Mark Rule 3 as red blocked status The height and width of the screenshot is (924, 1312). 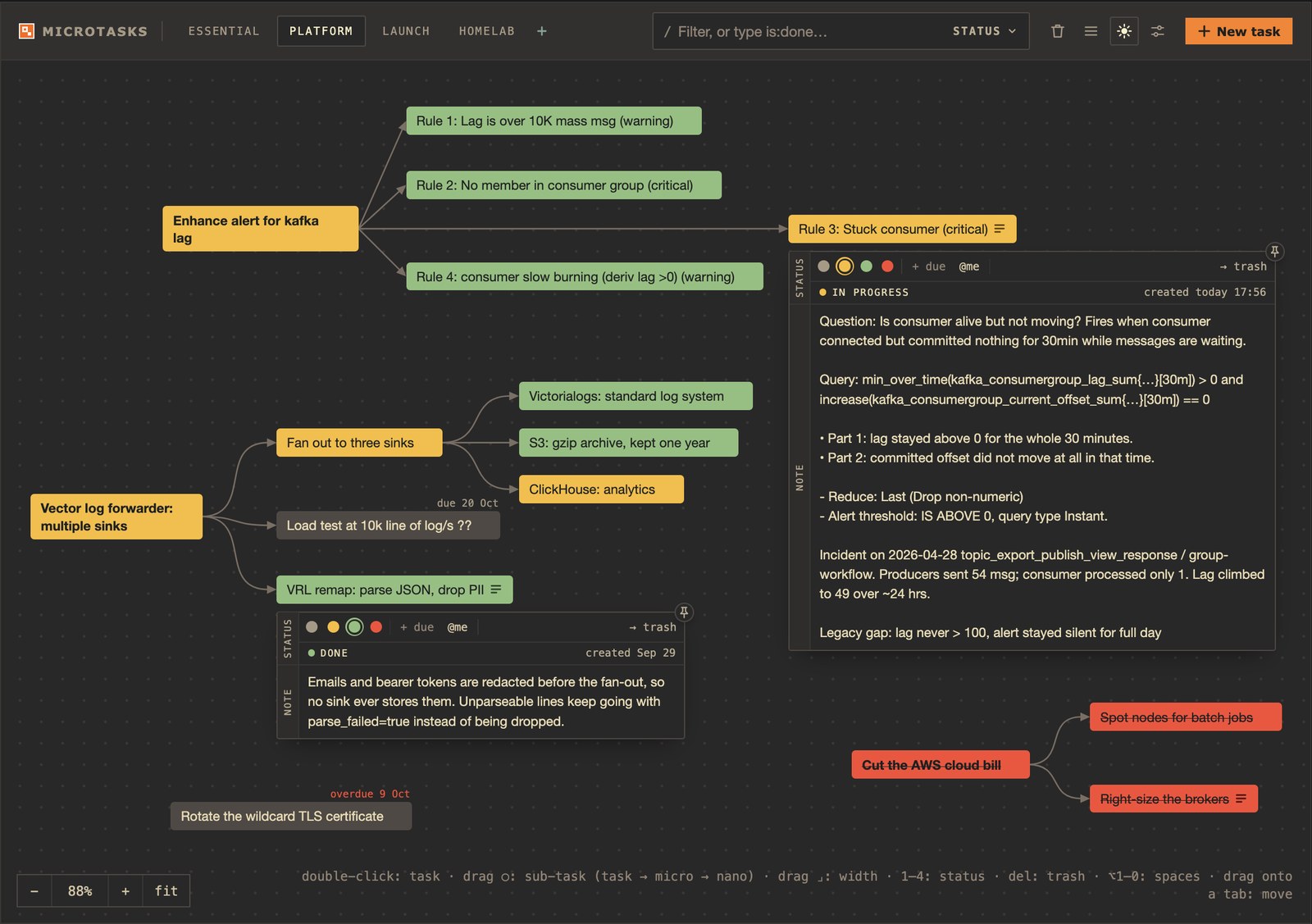887,266
